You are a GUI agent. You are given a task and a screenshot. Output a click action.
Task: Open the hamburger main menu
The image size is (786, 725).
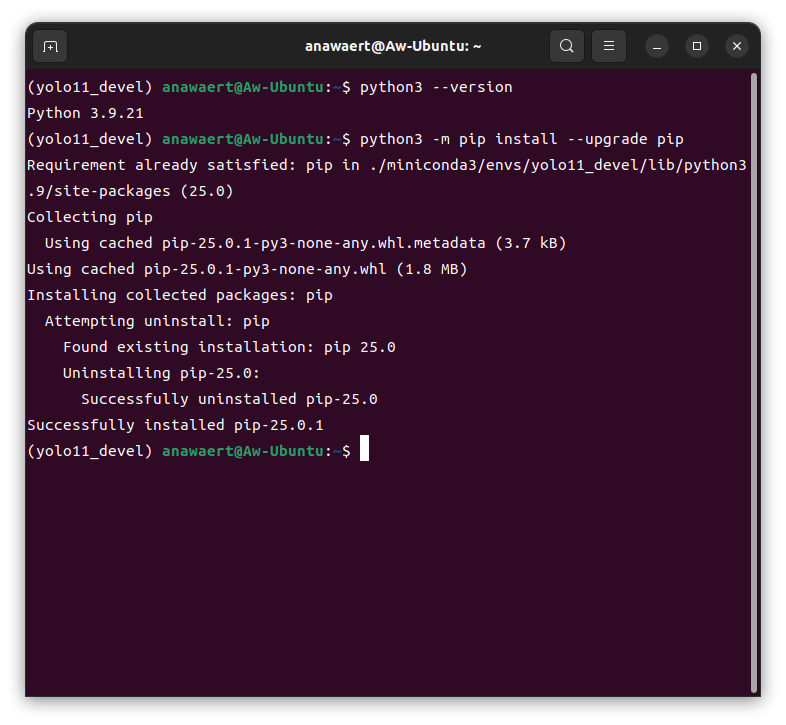click(x=609, y=46)
